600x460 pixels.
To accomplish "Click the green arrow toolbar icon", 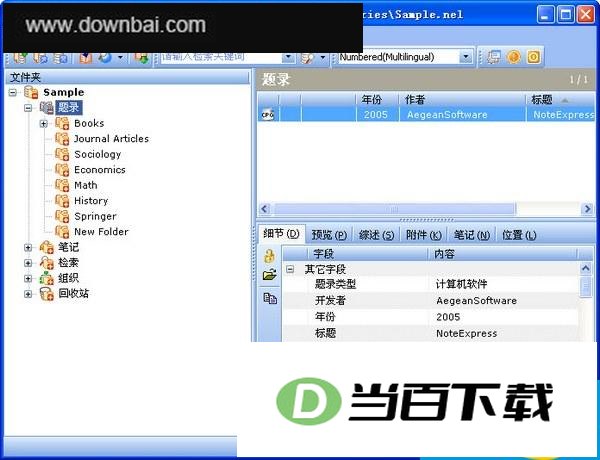I will point(142,58).
